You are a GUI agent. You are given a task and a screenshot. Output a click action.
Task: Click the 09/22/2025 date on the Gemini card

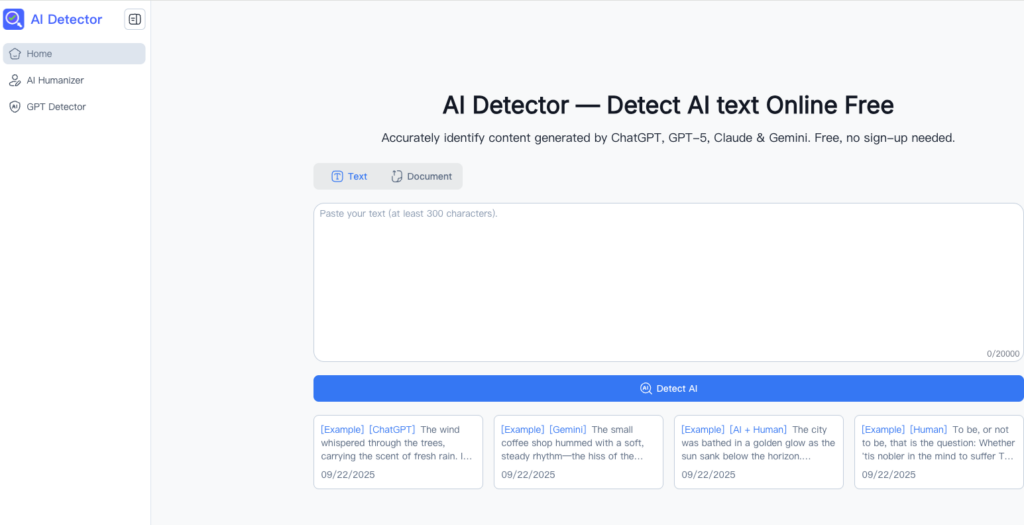[528, 475]
